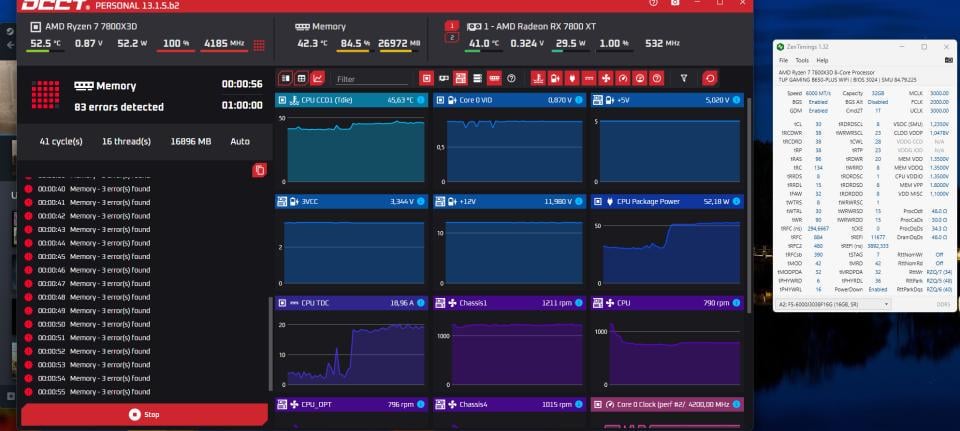Viewport: 960px width, 431px height.
Task: Open info for the 3VCC graph
Action: (x=421, y=201)
